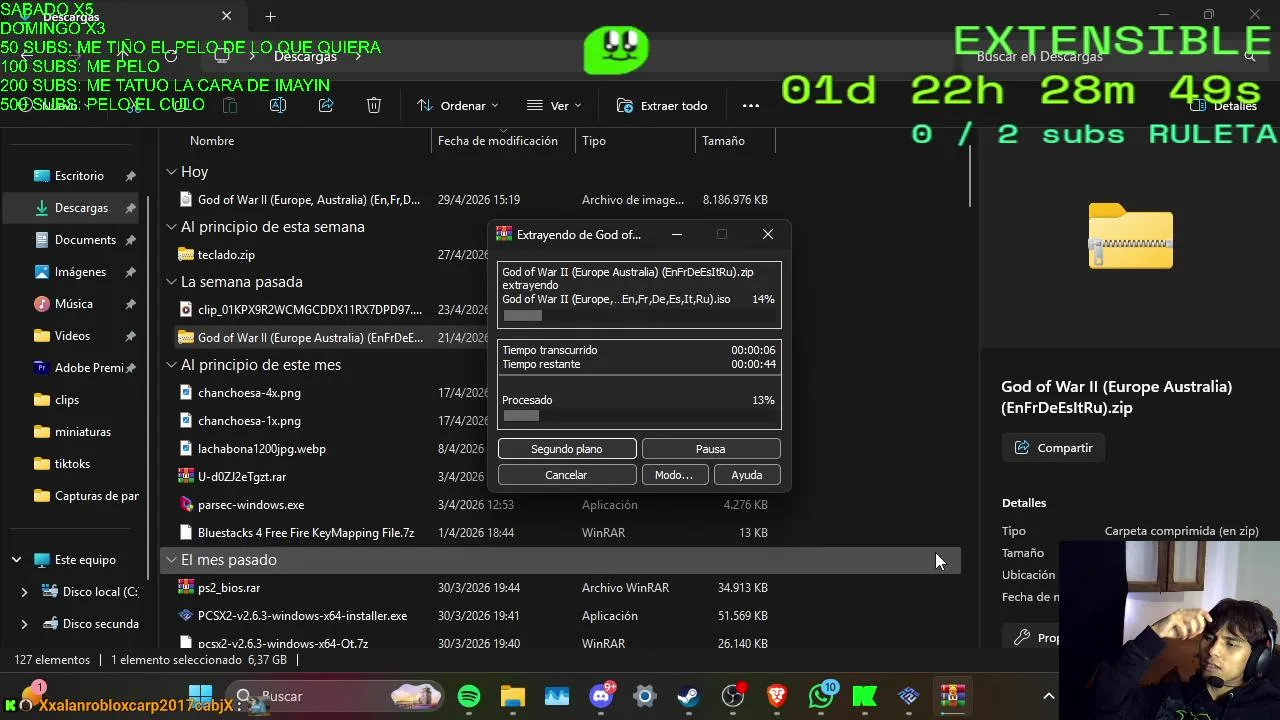
Task: Select the God of War II .iso file under Hoy
Action: (x=309, y=200)
